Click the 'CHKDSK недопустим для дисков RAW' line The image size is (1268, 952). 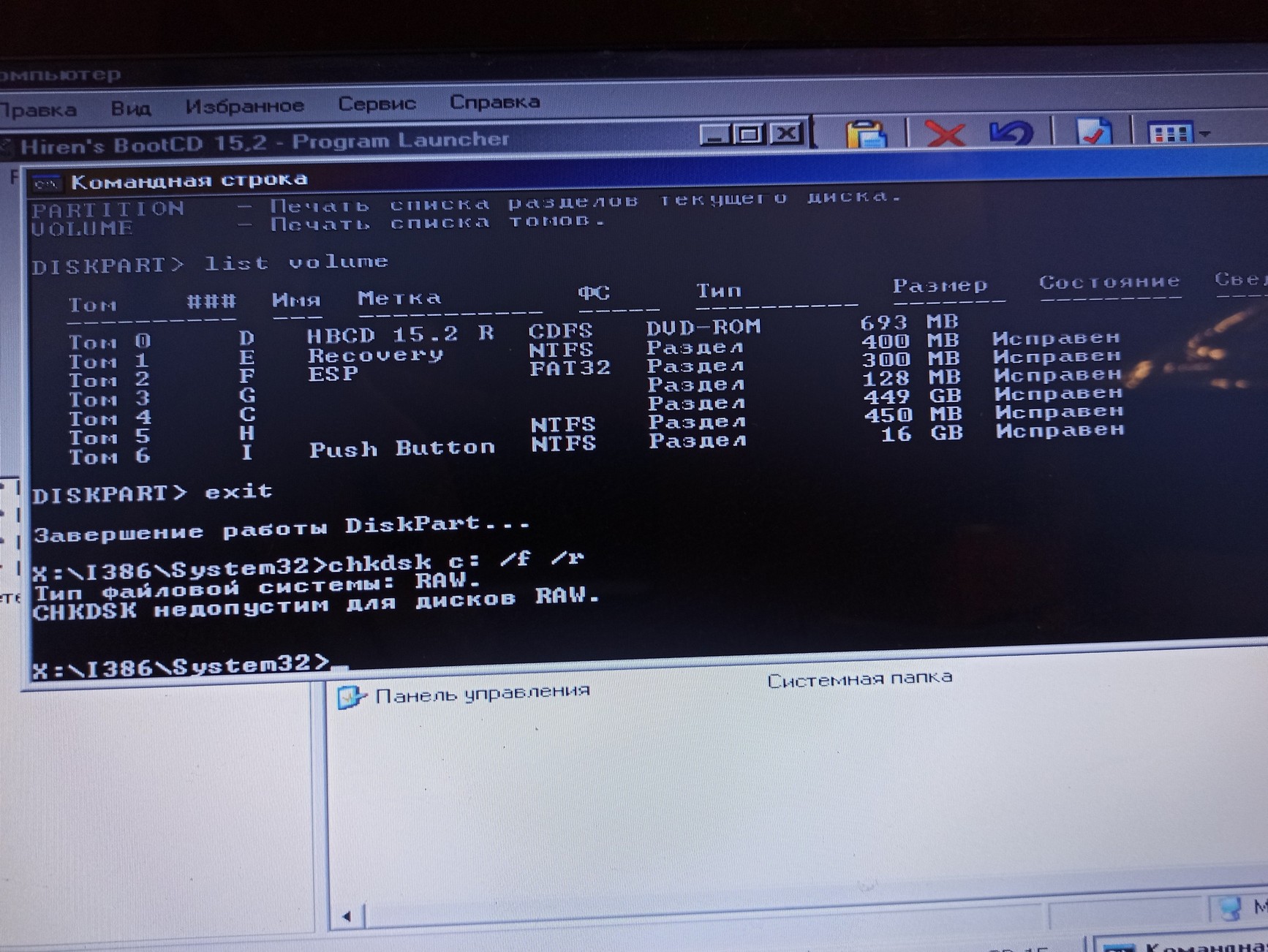click(x=317, y=604)
